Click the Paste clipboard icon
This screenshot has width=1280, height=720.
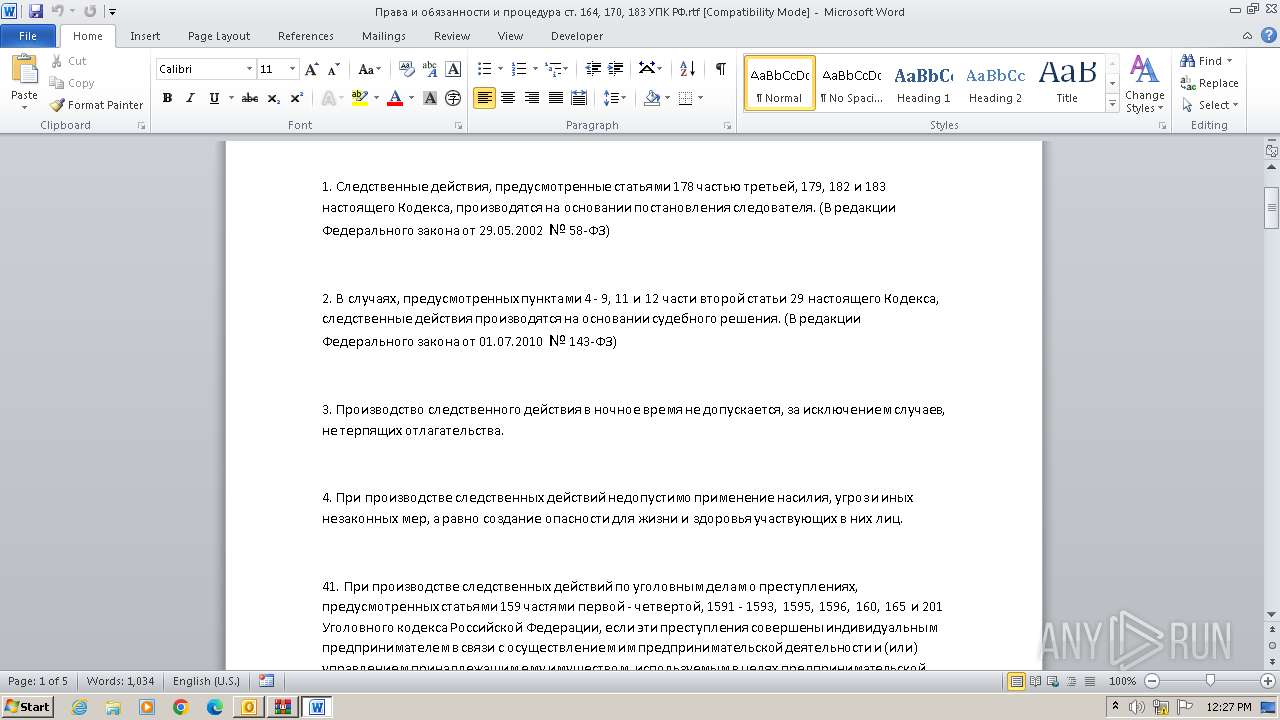coord(24,72)
